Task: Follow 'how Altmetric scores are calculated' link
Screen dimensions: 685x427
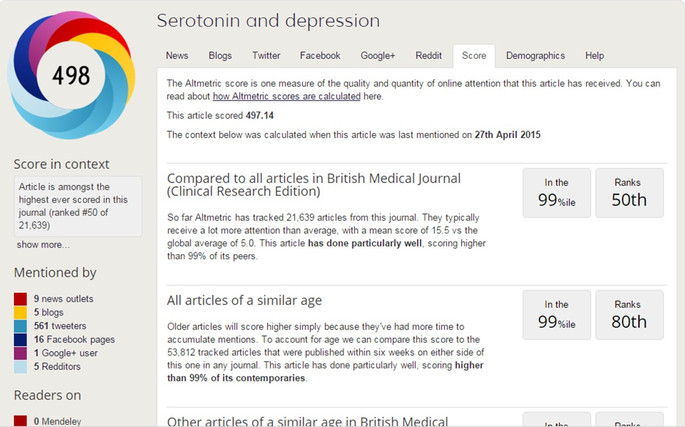Action: (287, 96)
